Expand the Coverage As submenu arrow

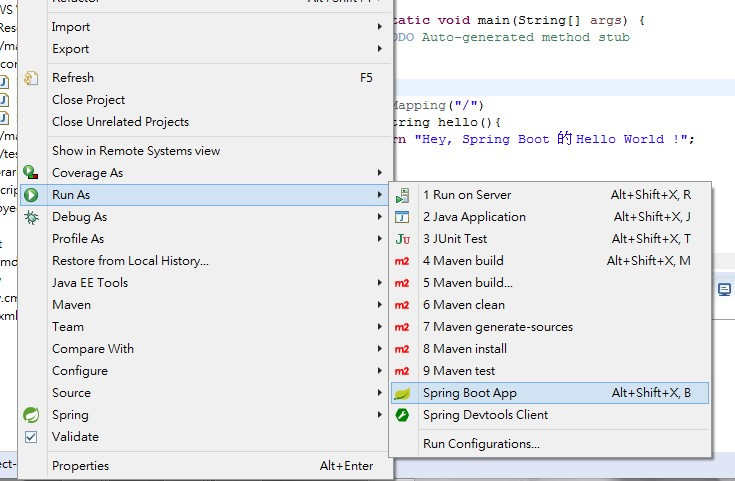pyautogui.click(x=380, y=173)
